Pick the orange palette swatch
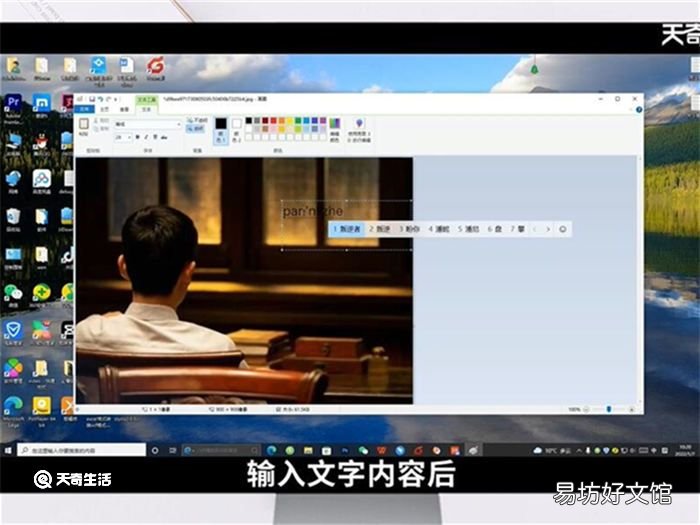The width and height of the screenshot is (700, 525). pos(282,121)
